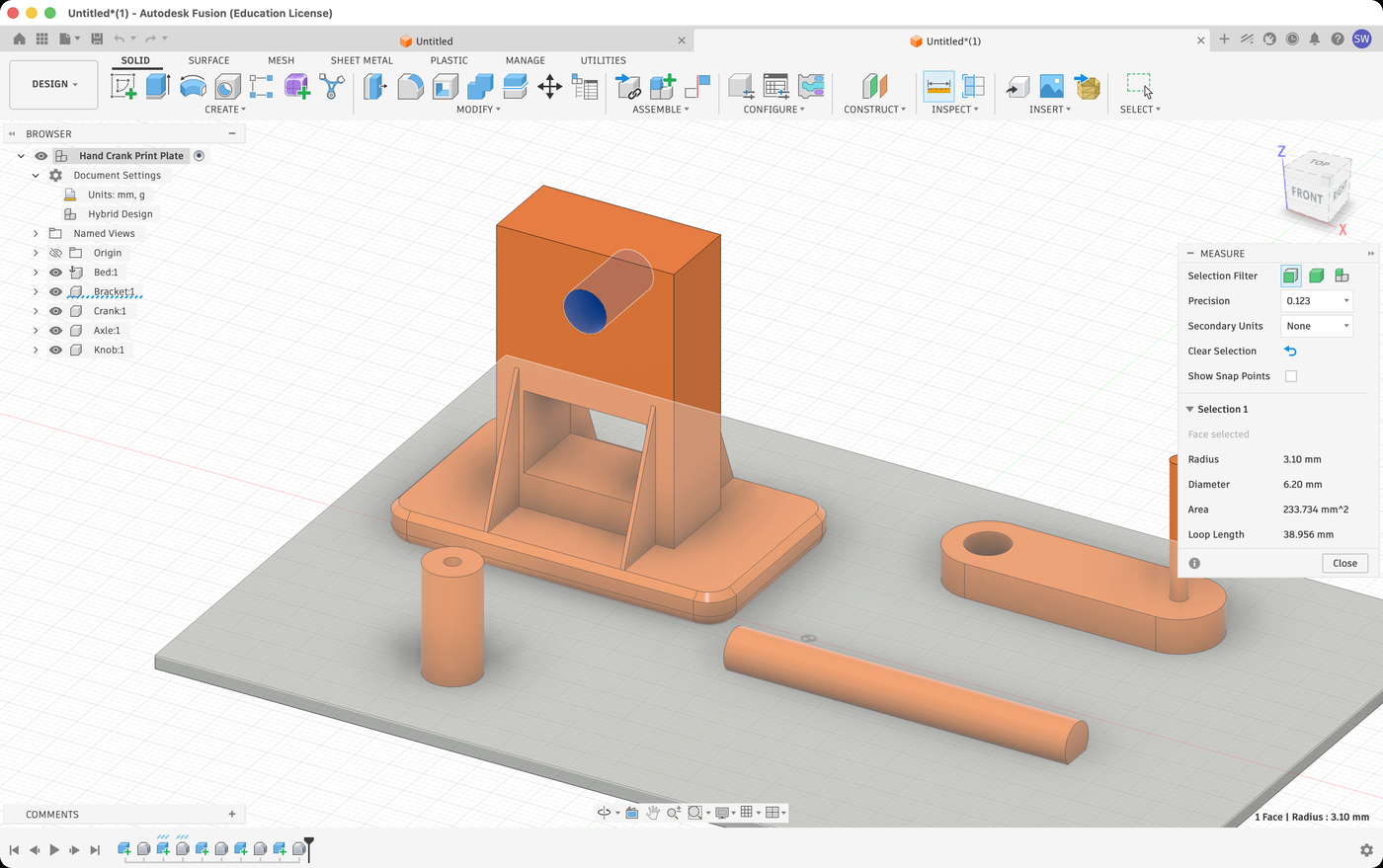This screenshot has height=868, width=1383.
Task: Select the New Component tool
Action: (x=663, y=87)
